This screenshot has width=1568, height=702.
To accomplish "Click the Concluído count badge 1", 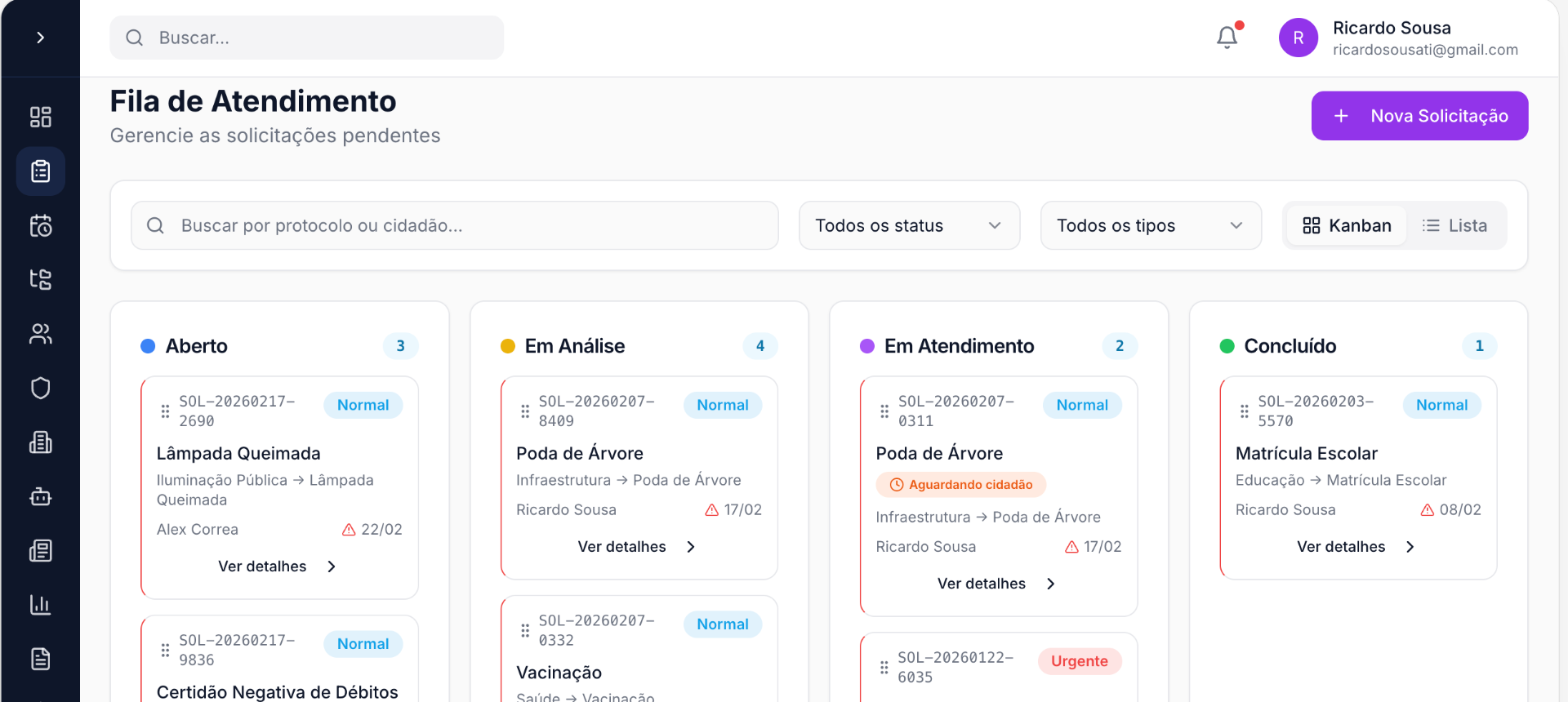I will point(1479,346).
